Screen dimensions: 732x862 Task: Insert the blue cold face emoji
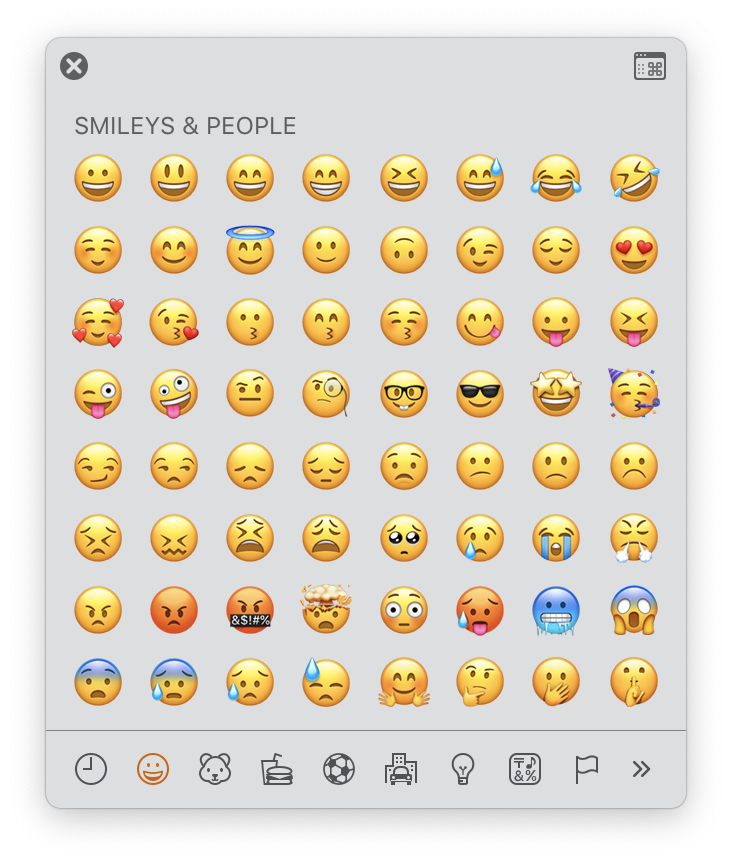pos(556,610)
